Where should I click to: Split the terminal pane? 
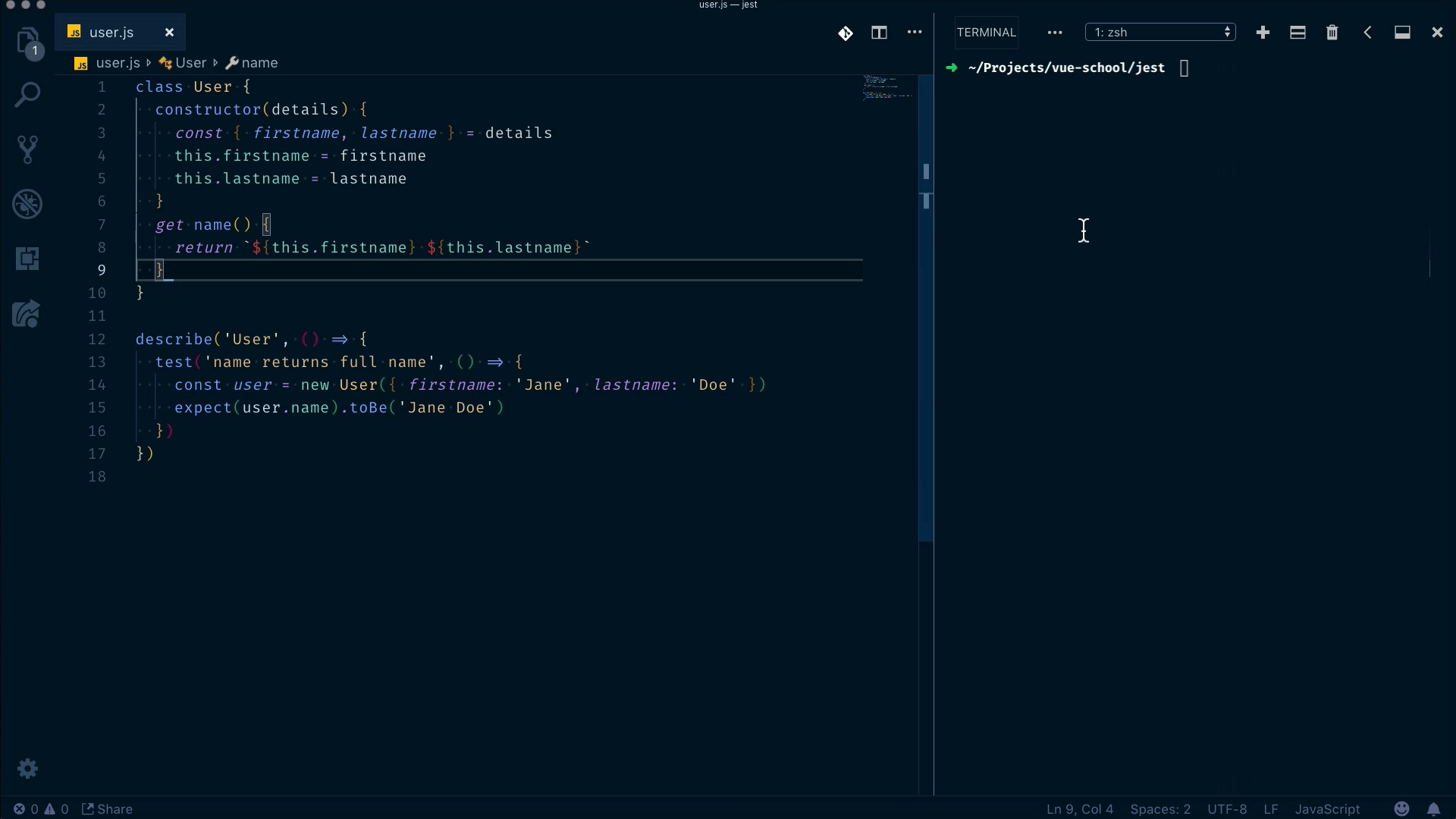[x=1298, y=33]
